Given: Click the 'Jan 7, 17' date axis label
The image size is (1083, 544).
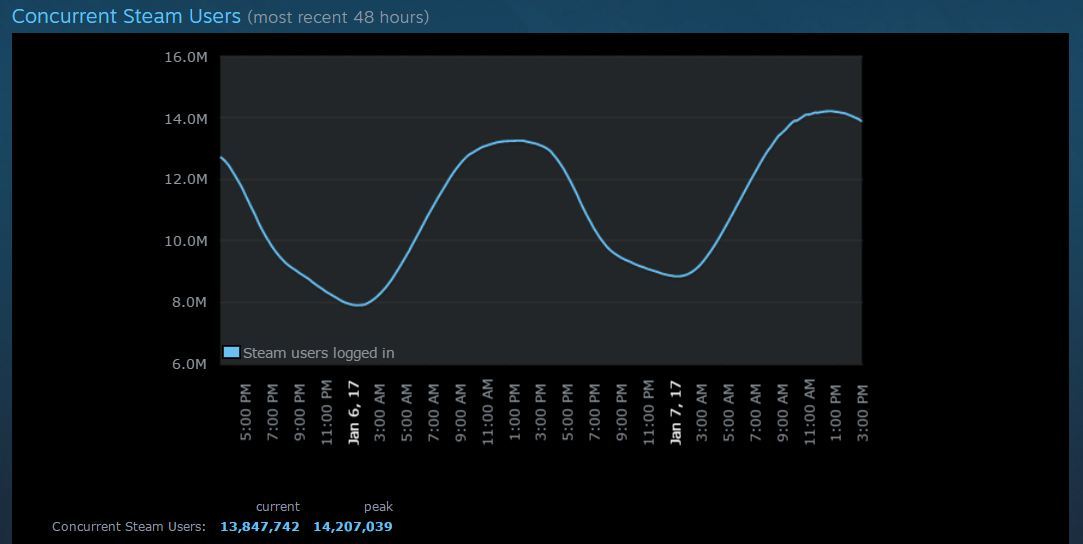Looking at the screenshot, I should pos(675,412).
